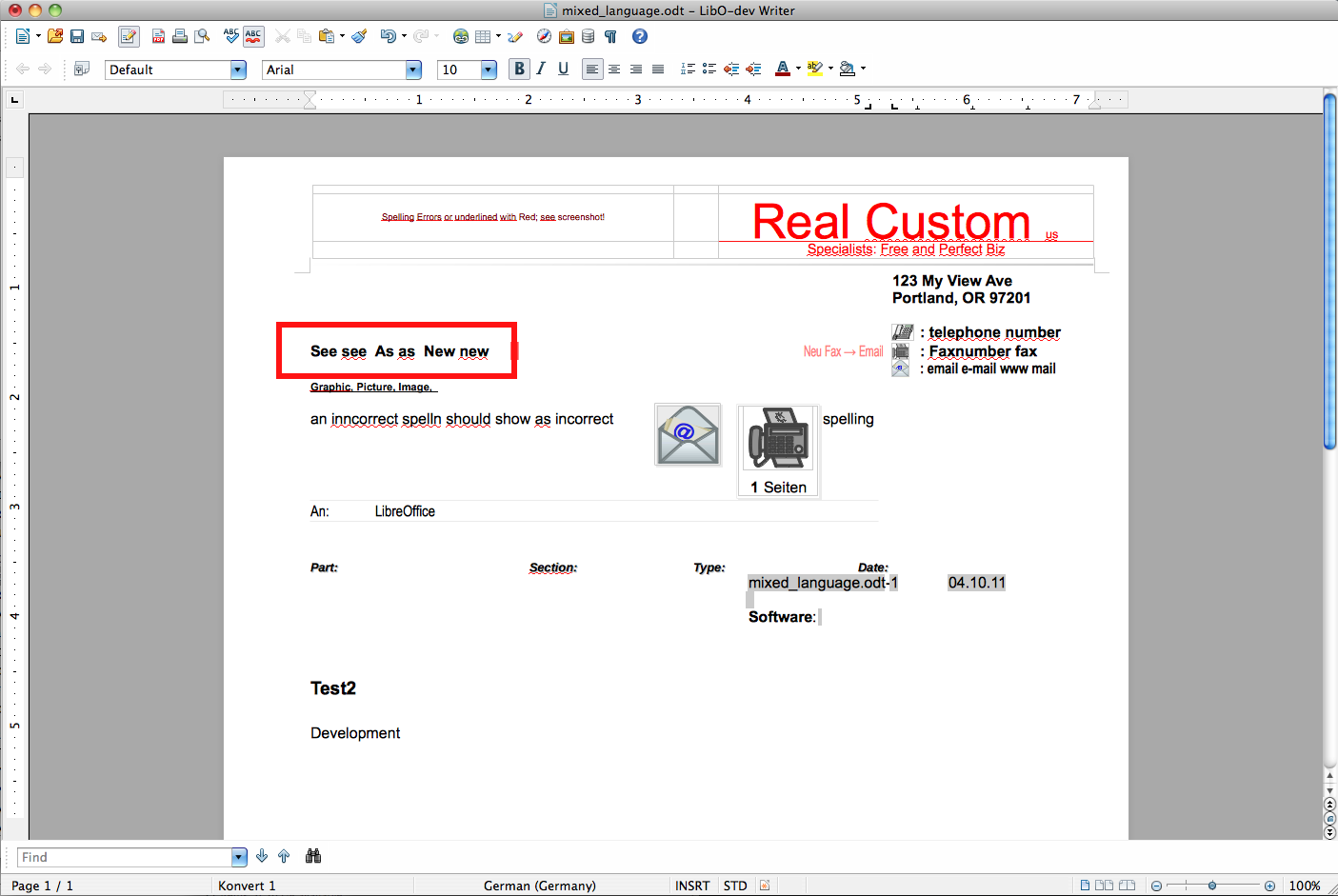Toggle nonprinting characters pilcrow
The height and width of the screenshot is (896, 1338).
(x=610, y=36)
